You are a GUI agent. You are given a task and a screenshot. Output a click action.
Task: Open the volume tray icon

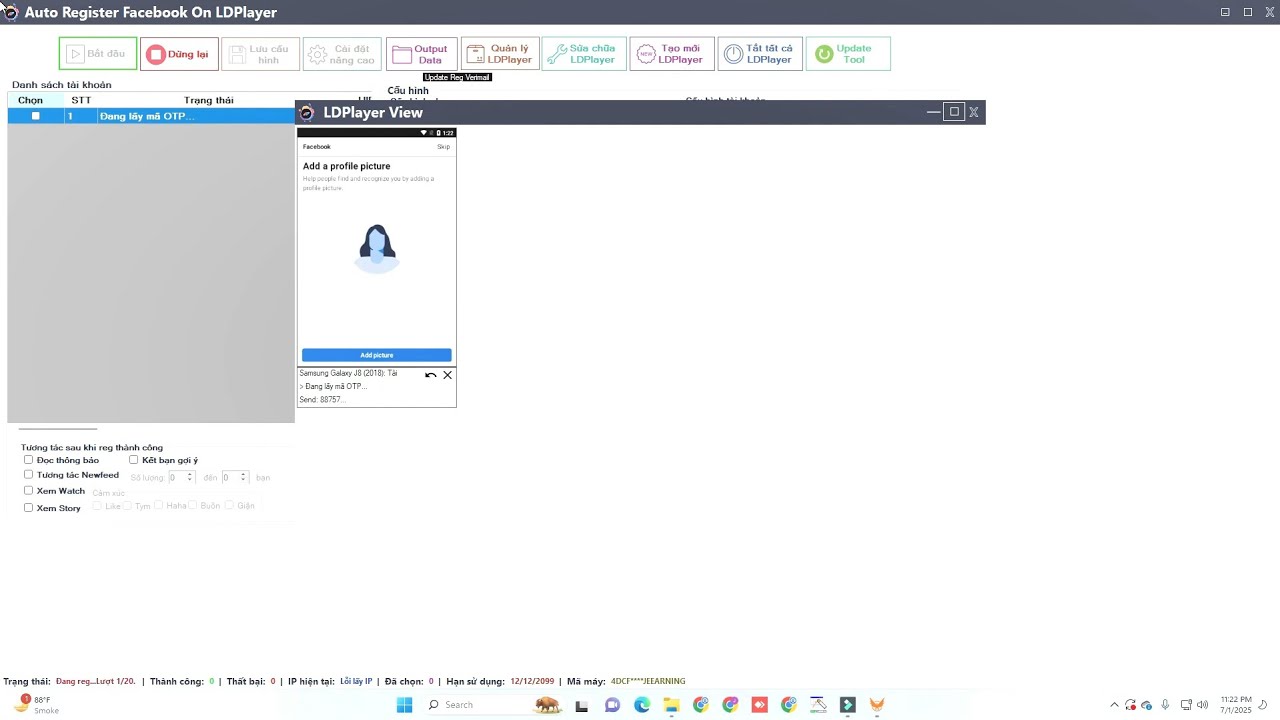[1202, 705]
